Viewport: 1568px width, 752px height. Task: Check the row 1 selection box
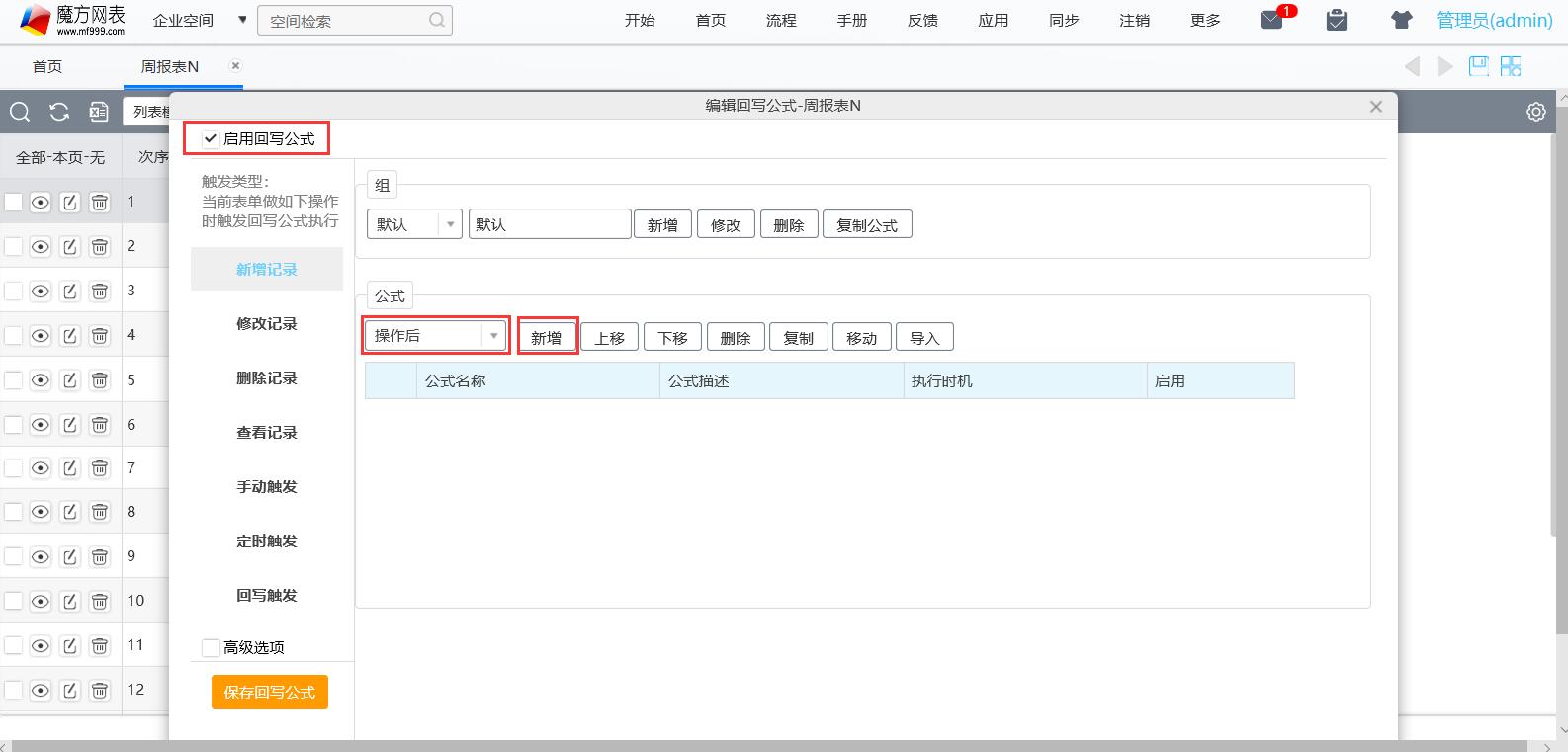[13, 203]
